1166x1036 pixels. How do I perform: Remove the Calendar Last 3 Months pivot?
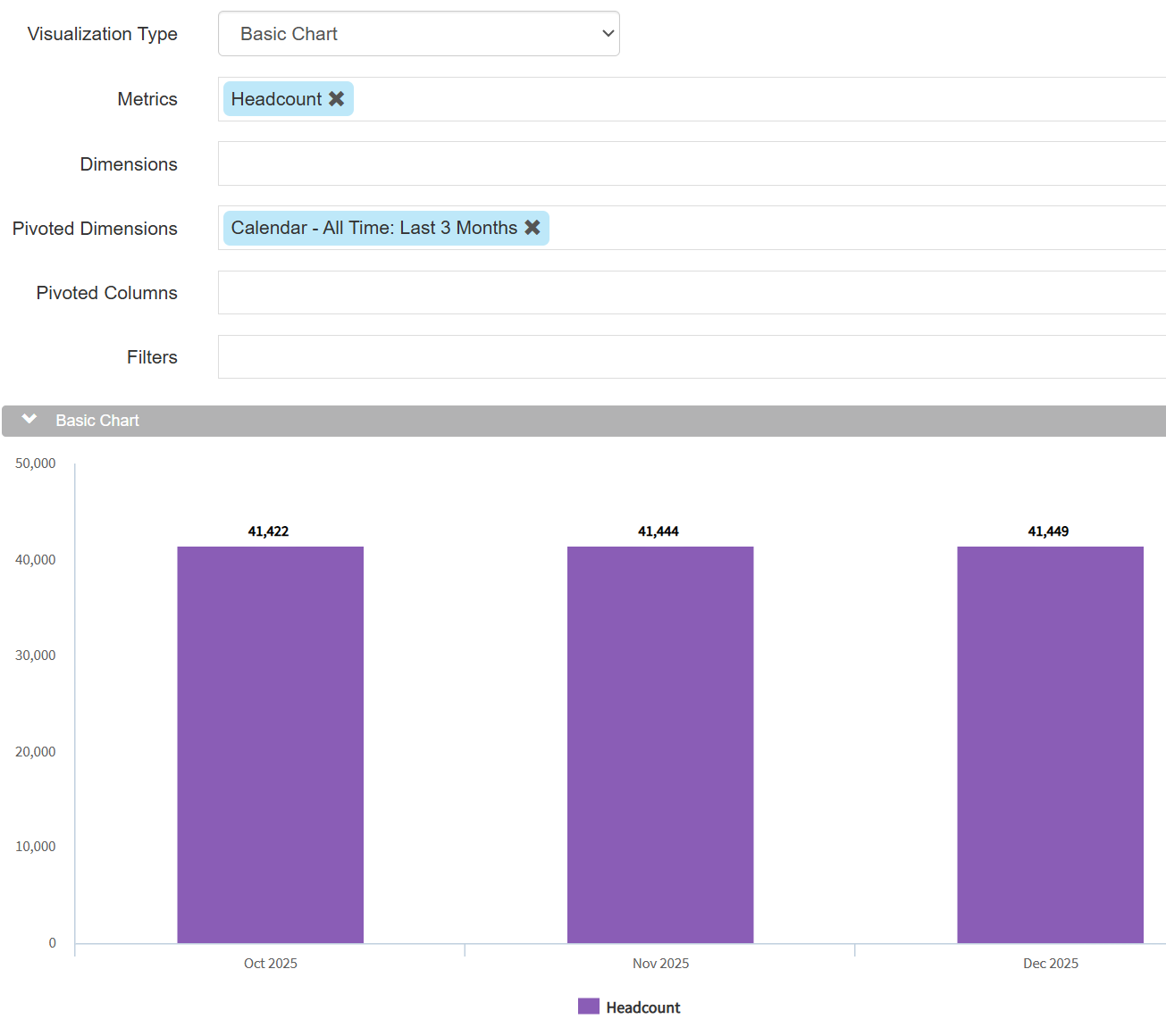533,228
